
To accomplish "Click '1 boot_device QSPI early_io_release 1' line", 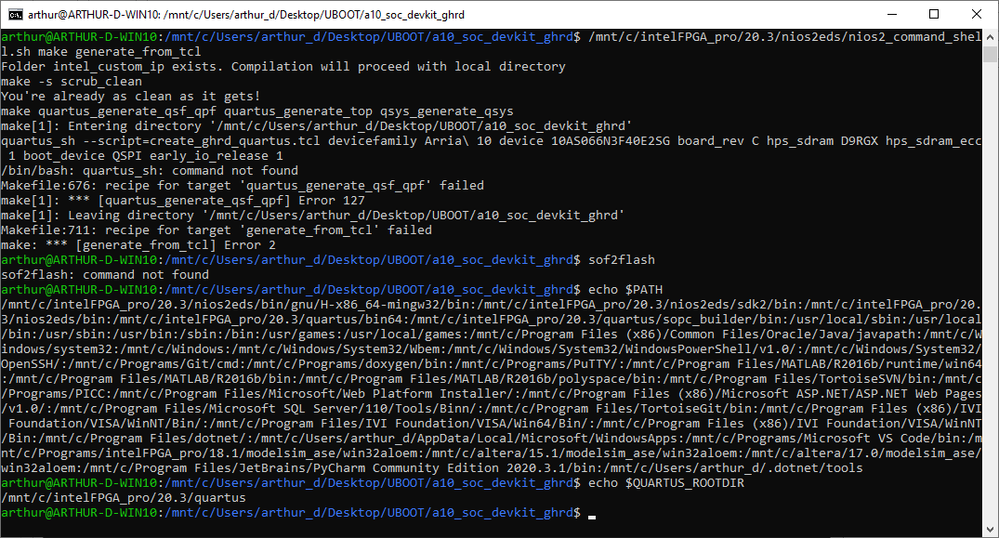I will click(145, 156).
